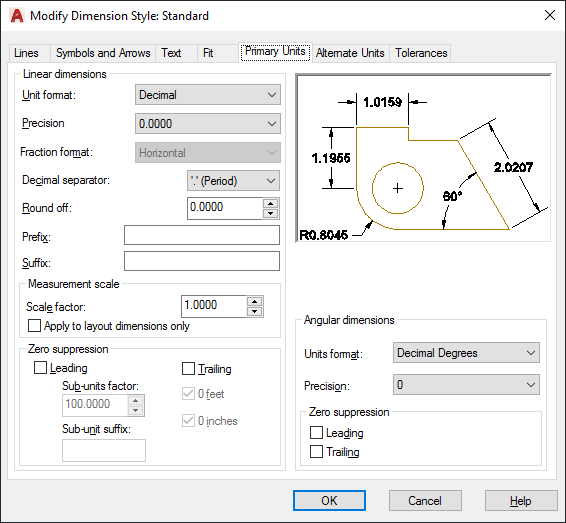Image resolution: width=566 pixels, height=523 pixels.
Task: Confirm changes with the OK button
Action: [329, 501]
